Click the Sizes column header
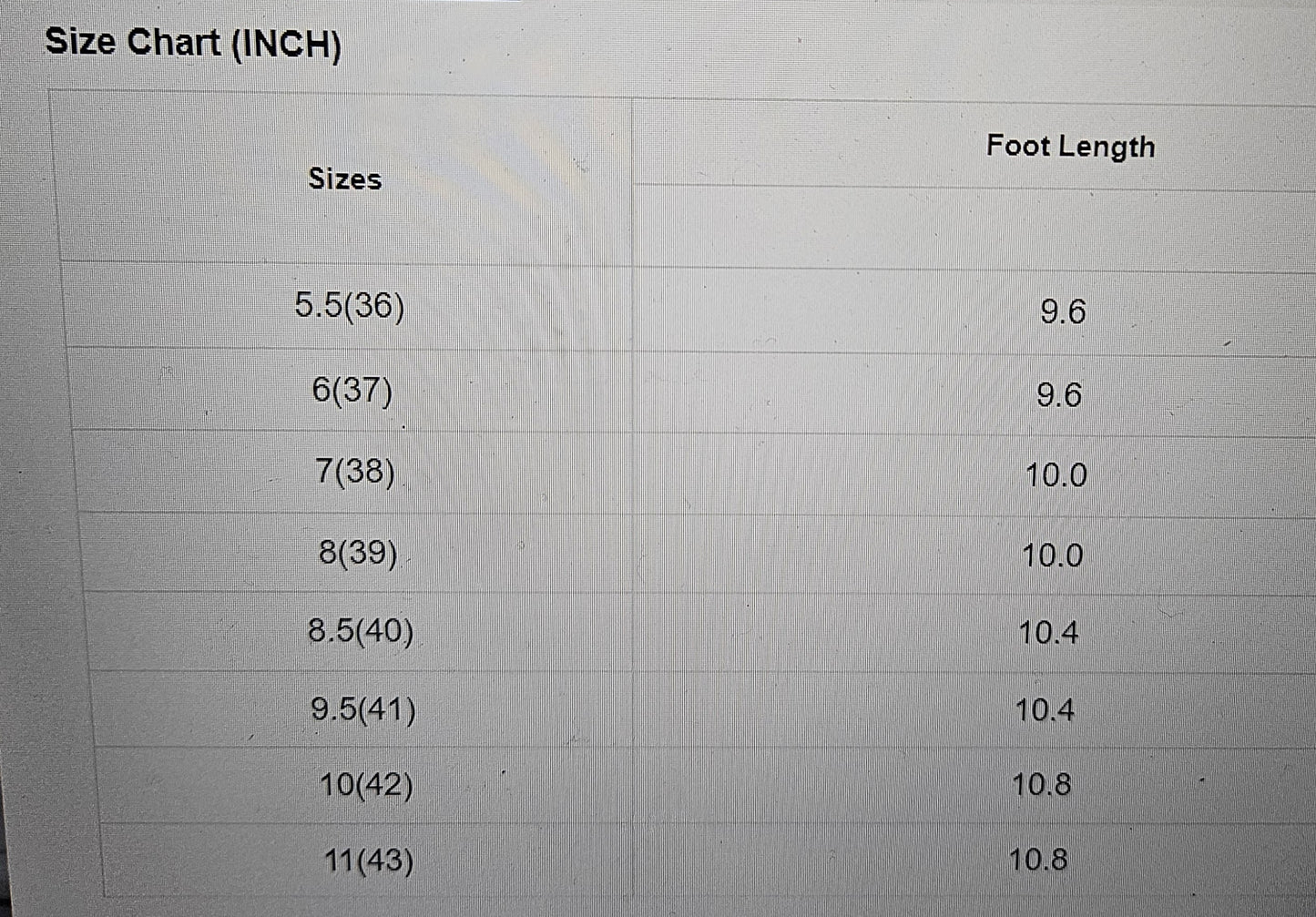This screenshot has width=1316, height=917. (x=344, y=178)
